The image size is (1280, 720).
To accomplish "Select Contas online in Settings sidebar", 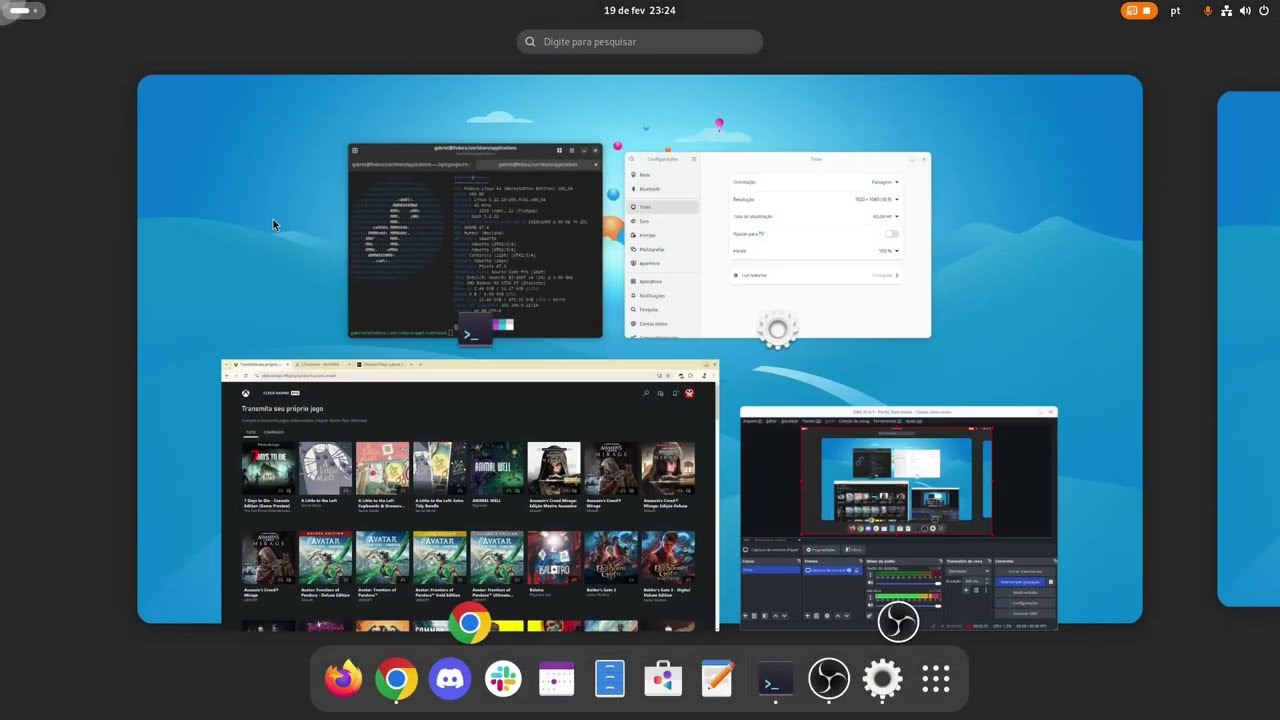I will click(x=662, y=324).
